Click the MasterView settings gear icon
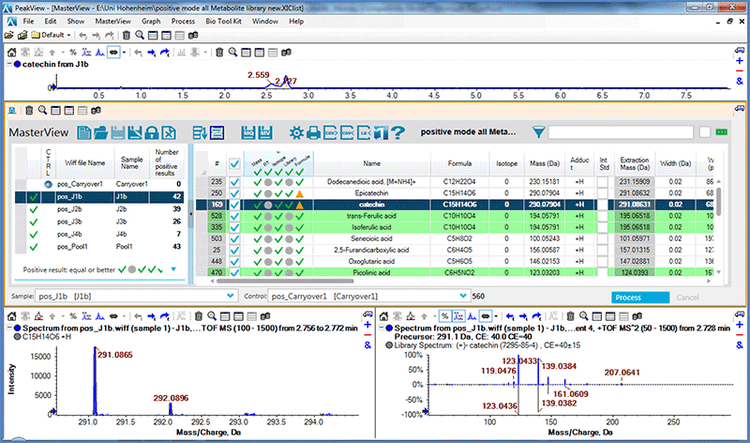750x443 pixels. pos(297,132)
